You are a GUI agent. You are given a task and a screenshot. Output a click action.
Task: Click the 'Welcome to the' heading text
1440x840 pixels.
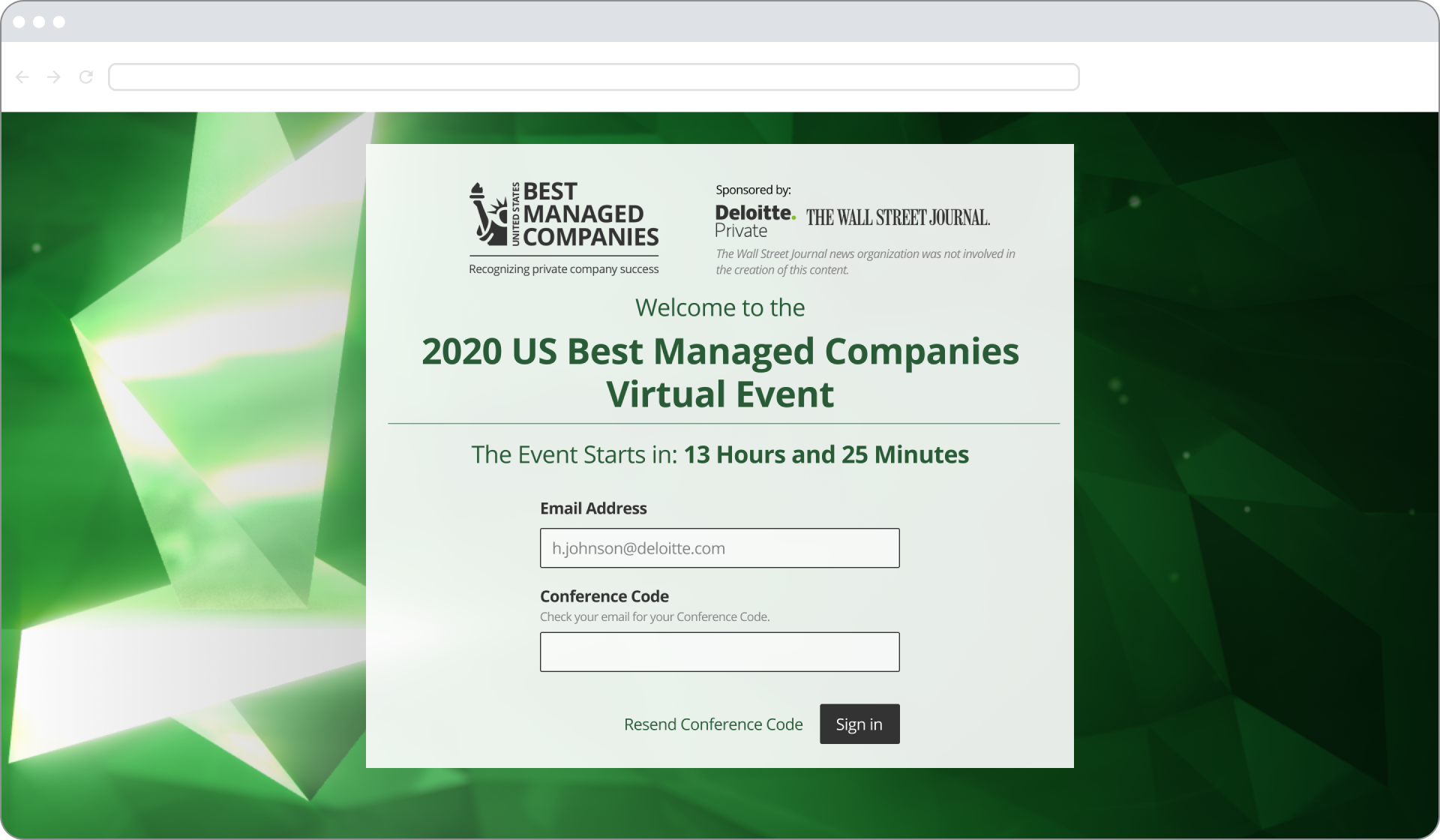coord(720,307)
